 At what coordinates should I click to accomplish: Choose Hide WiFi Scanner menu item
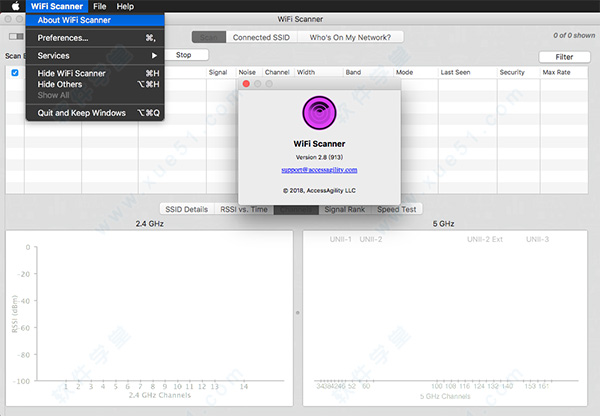click(x=95, y=73)
